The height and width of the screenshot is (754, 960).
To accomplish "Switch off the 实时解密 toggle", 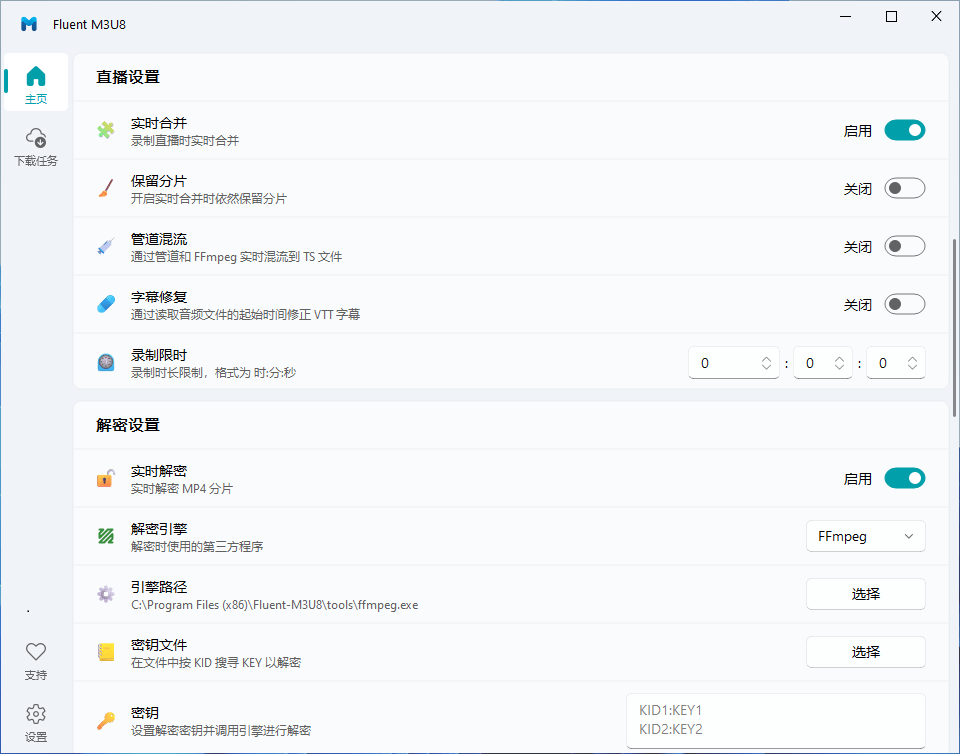I will (x=904, y=479).
